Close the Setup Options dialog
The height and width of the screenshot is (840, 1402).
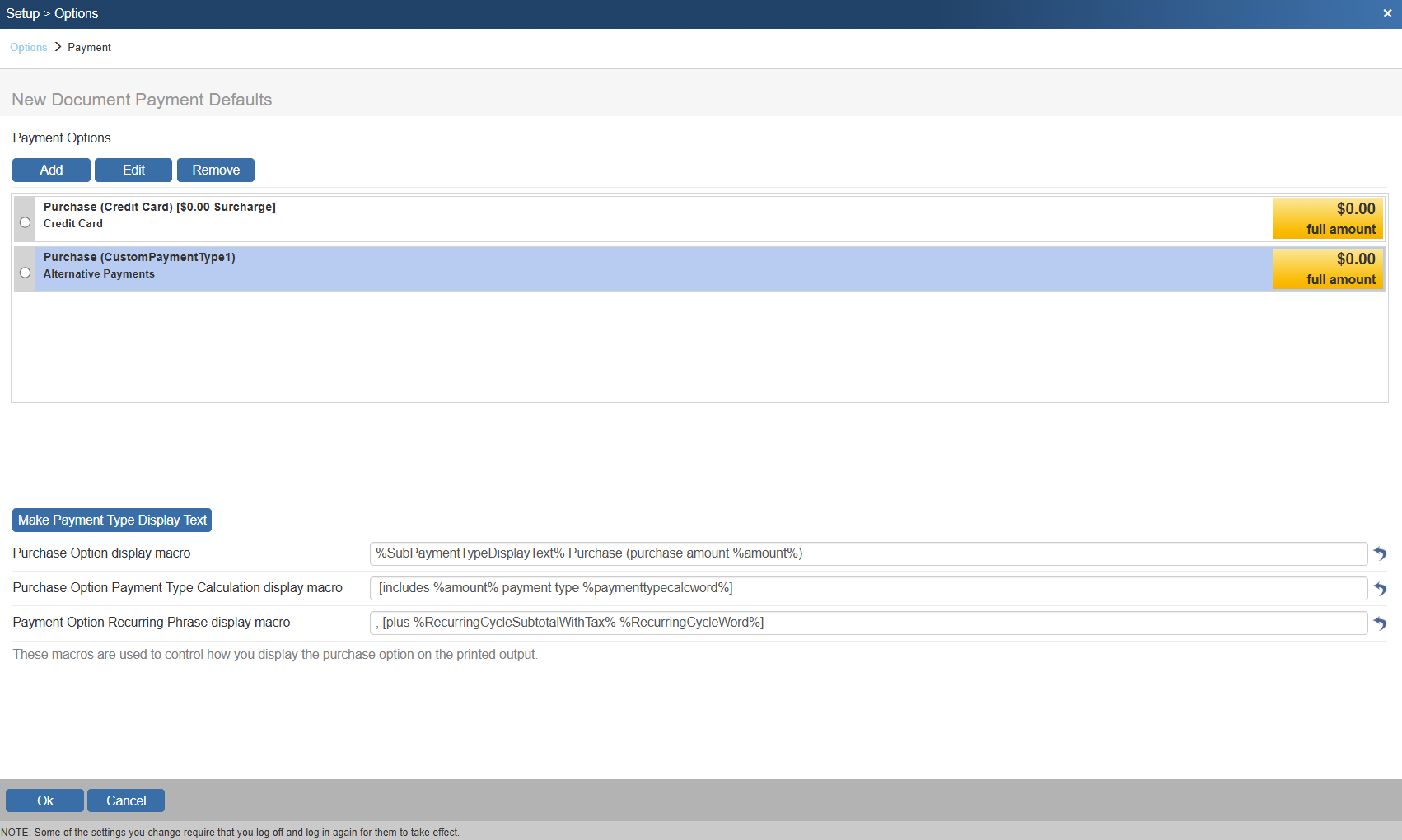coord(1387,13)
